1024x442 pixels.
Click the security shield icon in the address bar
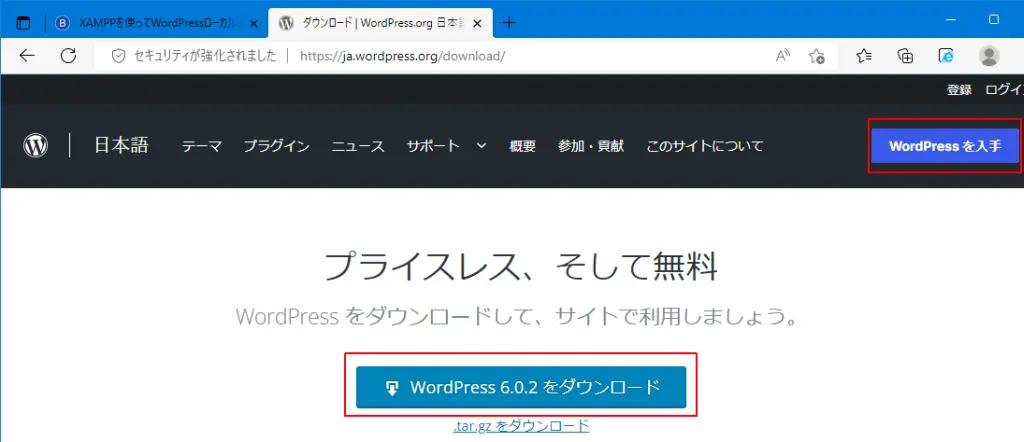click(118, 55)
